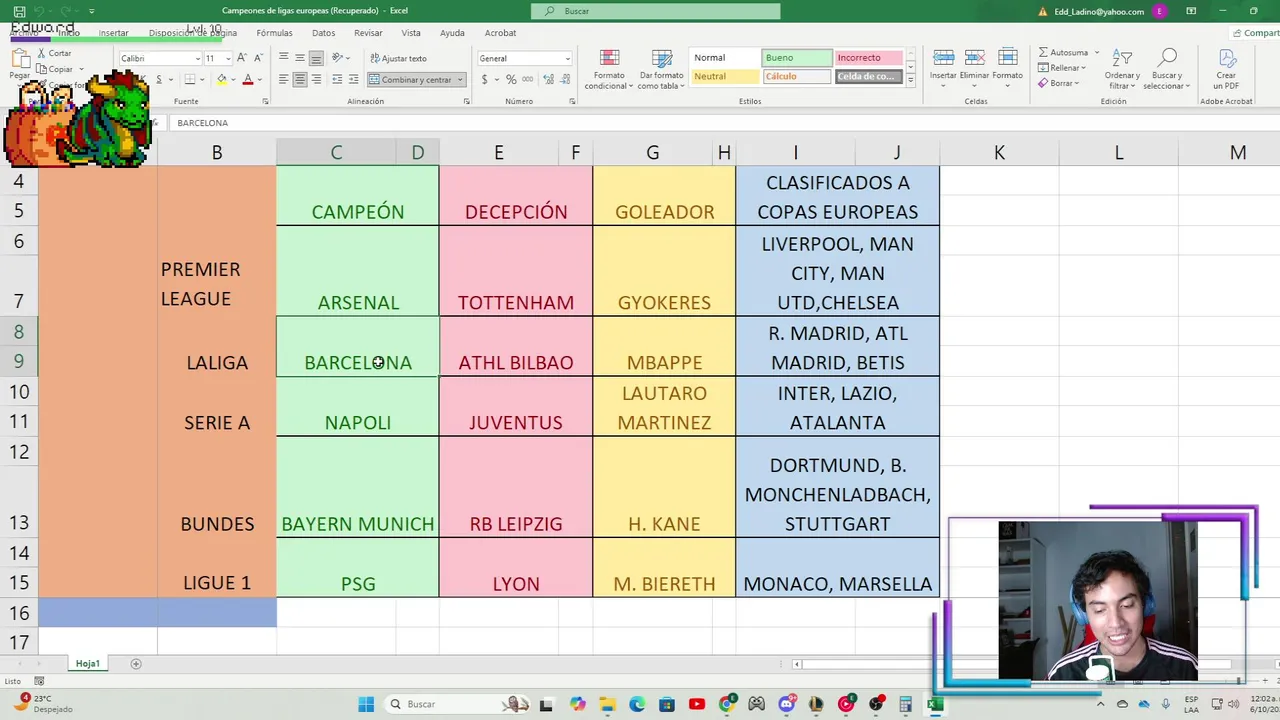This screenshot has height=720, width=1280.
Task: Select column K header
Action: click(x=999, y=153)
